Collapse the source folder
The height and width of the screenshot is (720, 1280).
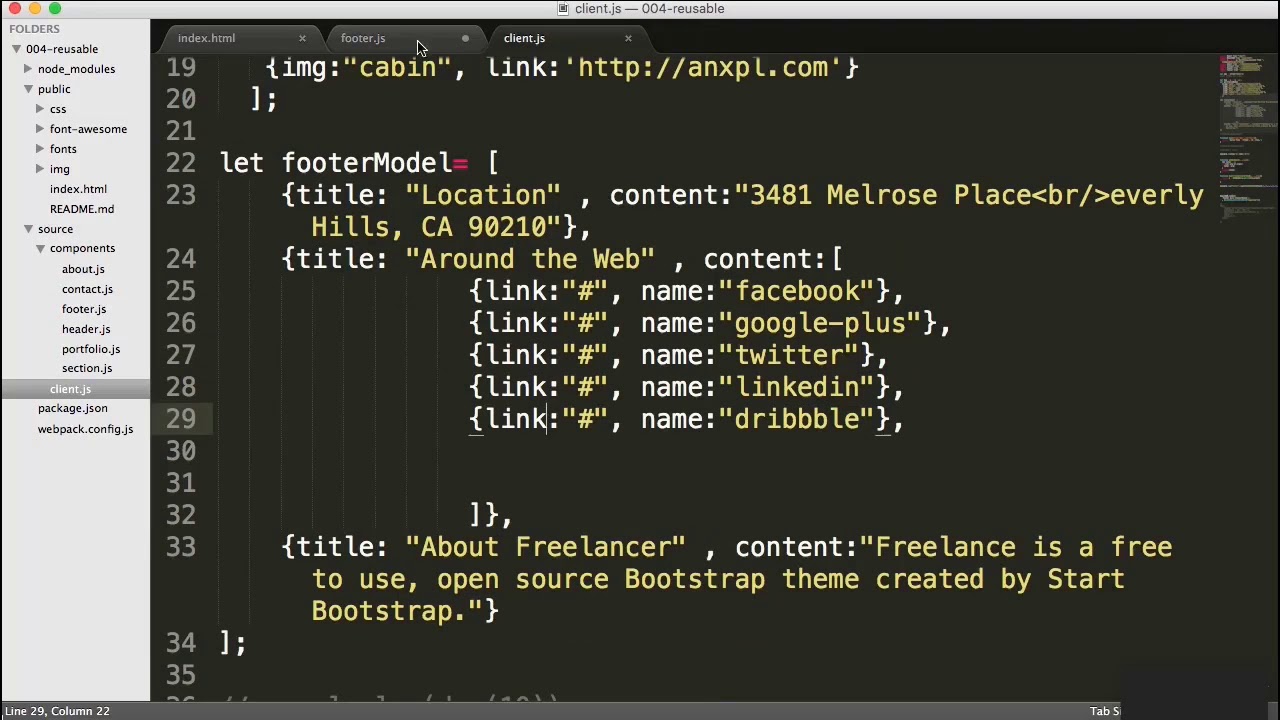(28, 229)
